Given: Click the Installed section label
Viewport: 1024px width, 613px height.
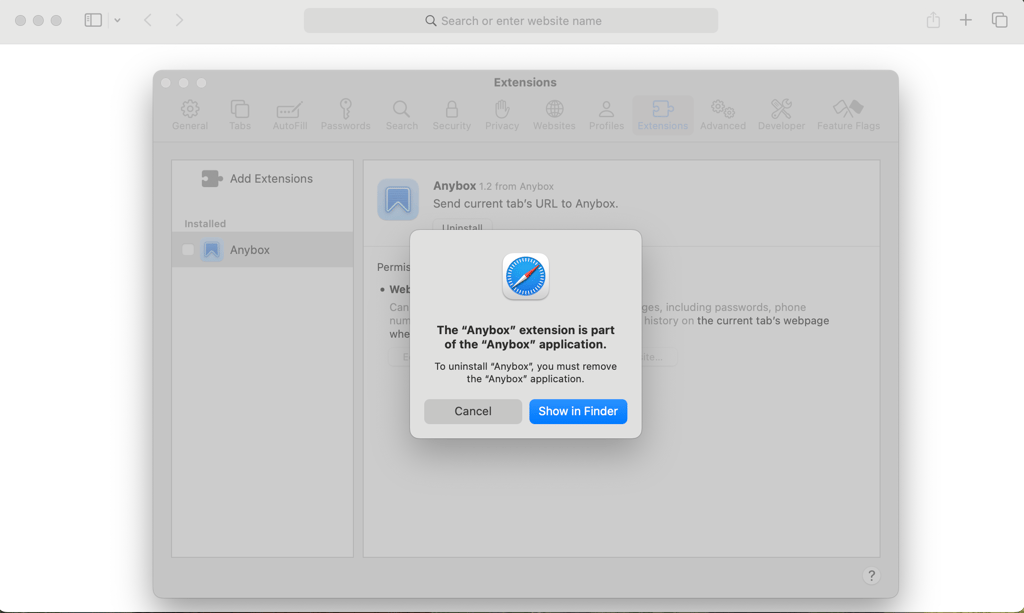Looking at the screenshot, I should pos(205,223).
